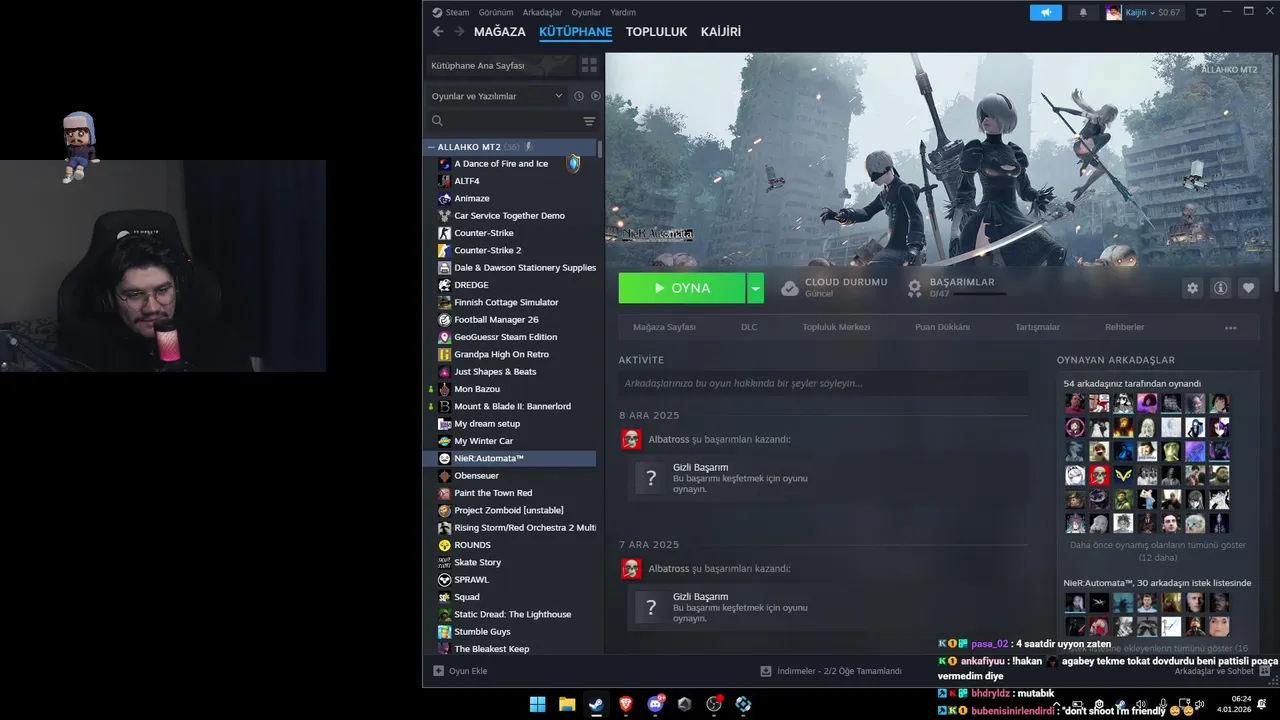This screenshot has height=720, width=1280.
Task: Show ready-to-play games filter icon
Action: [x=596, y=96]
